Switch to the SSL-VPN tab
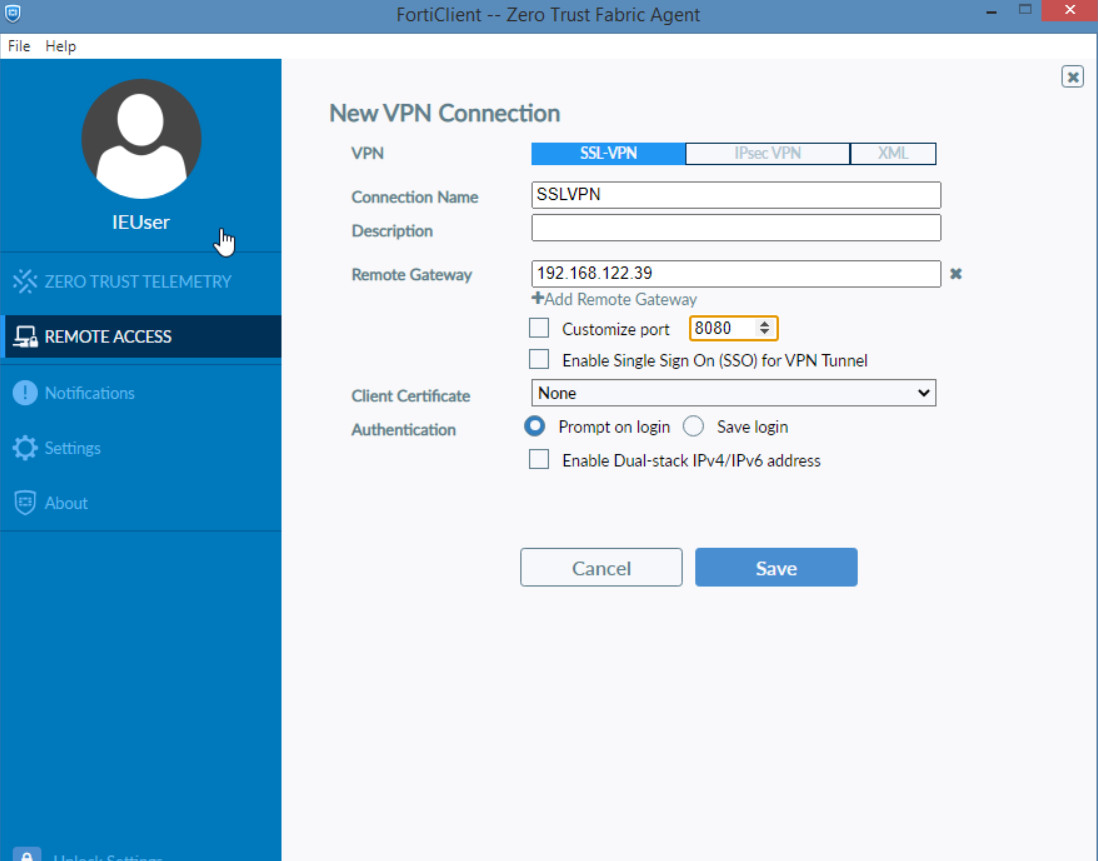 [x=608, y=153]
